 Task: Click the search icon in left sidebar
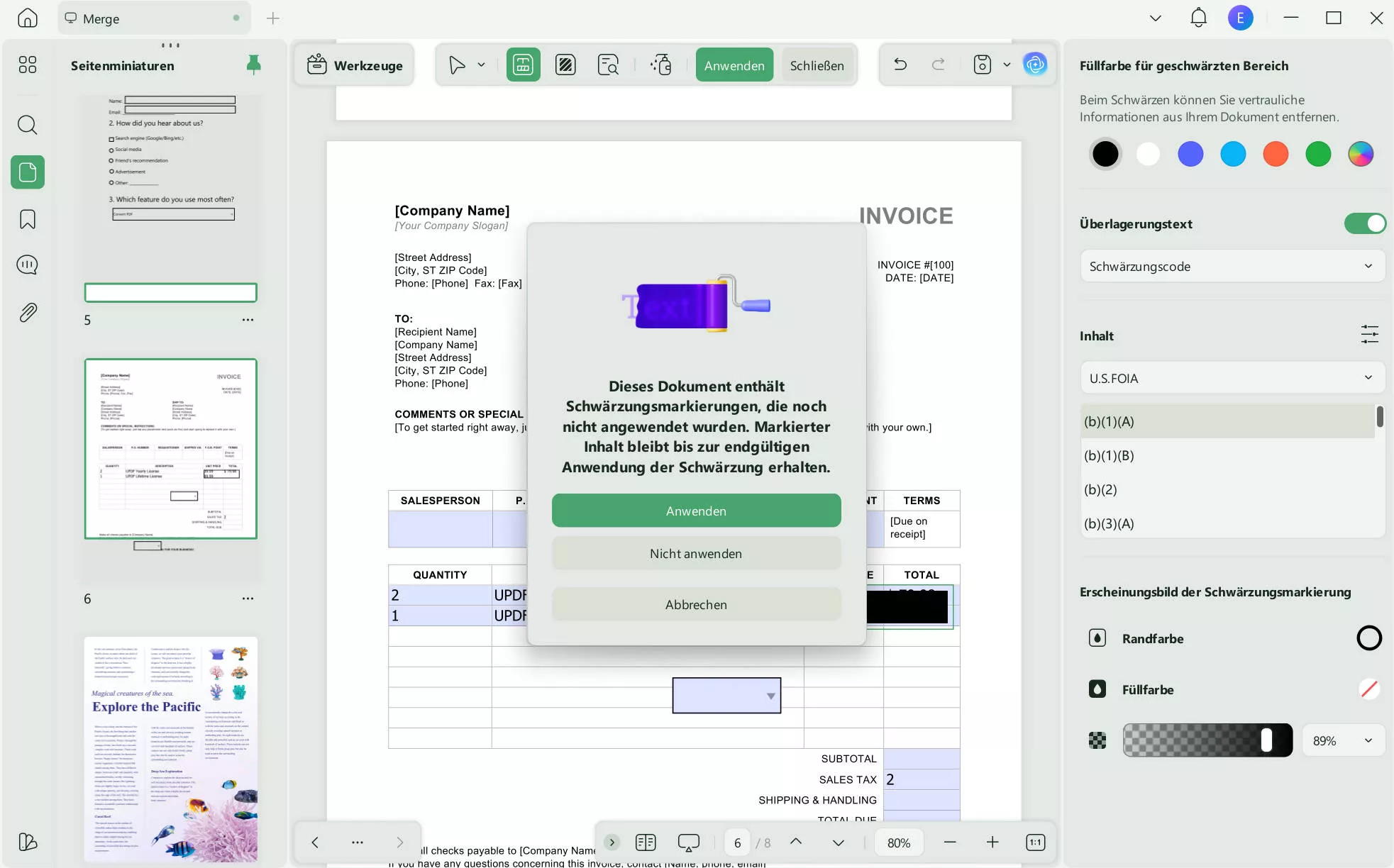click(x=27, y=125)
